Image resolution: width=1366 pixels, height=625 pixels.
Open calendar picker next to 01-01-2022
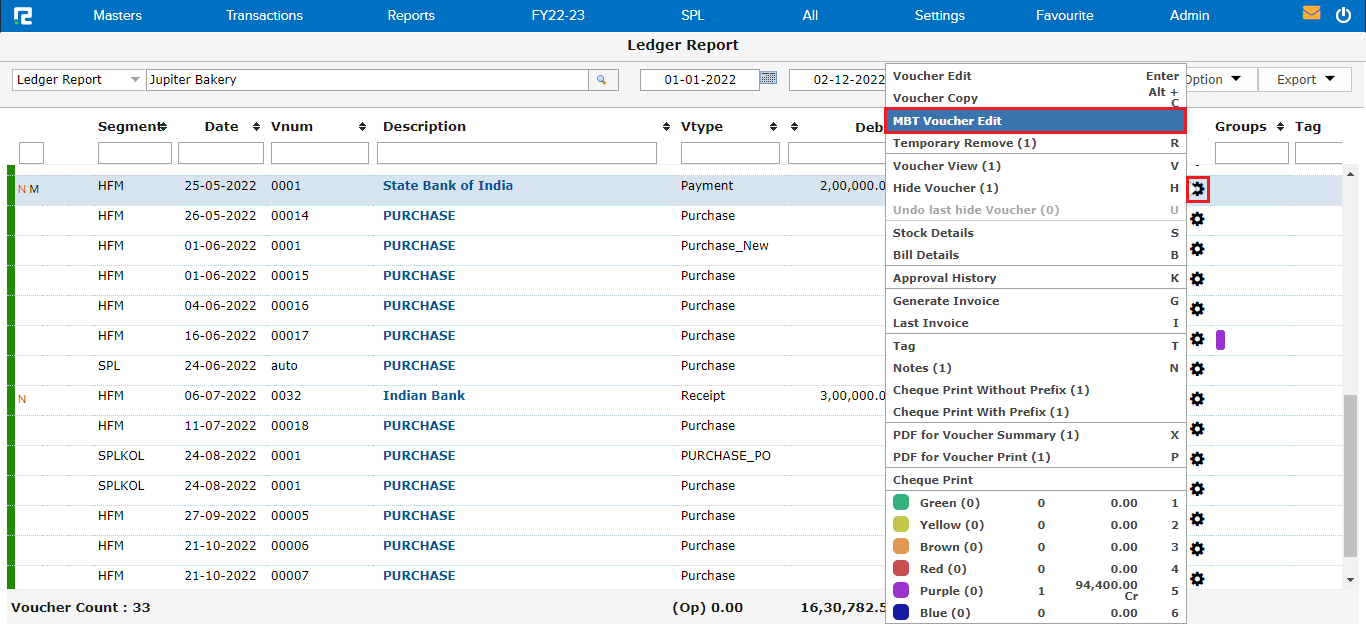click(768, 78)
